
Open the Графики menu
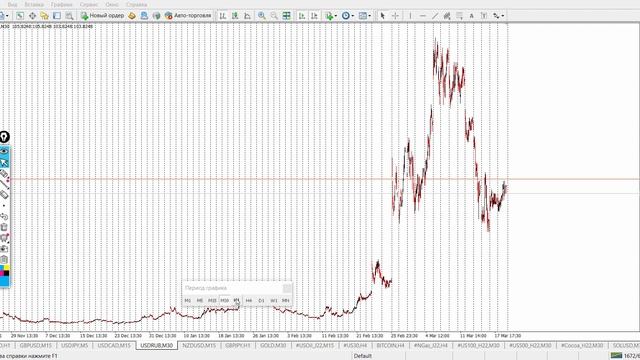coord(62,4)
